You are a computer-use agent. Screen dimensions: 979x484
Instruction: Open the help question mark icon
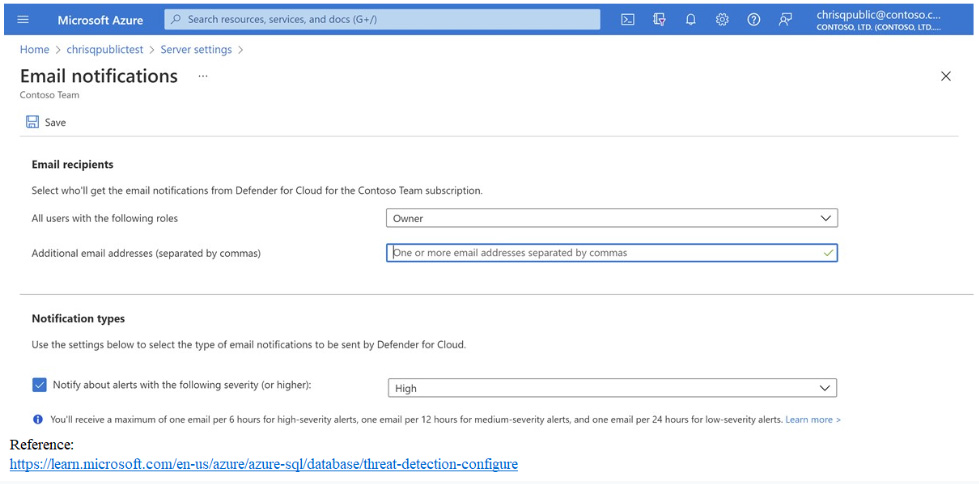pyautogui.click(x=754, y=19)
